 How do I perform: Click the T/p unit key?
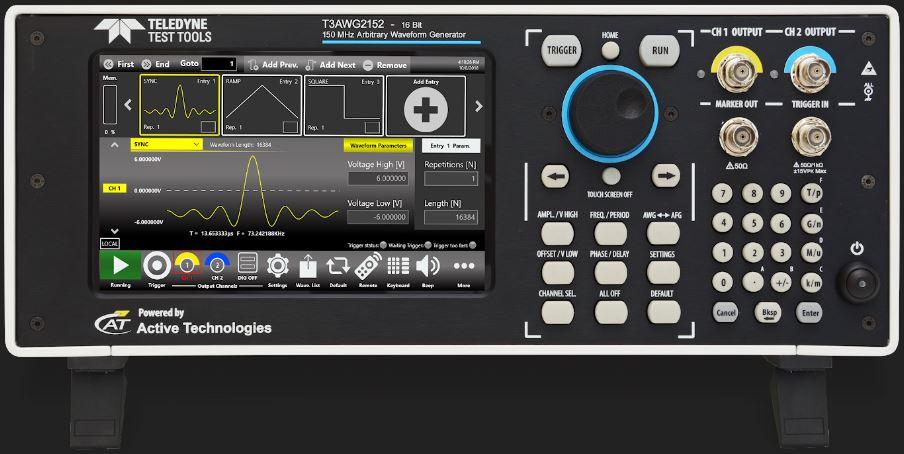[812, 193]
